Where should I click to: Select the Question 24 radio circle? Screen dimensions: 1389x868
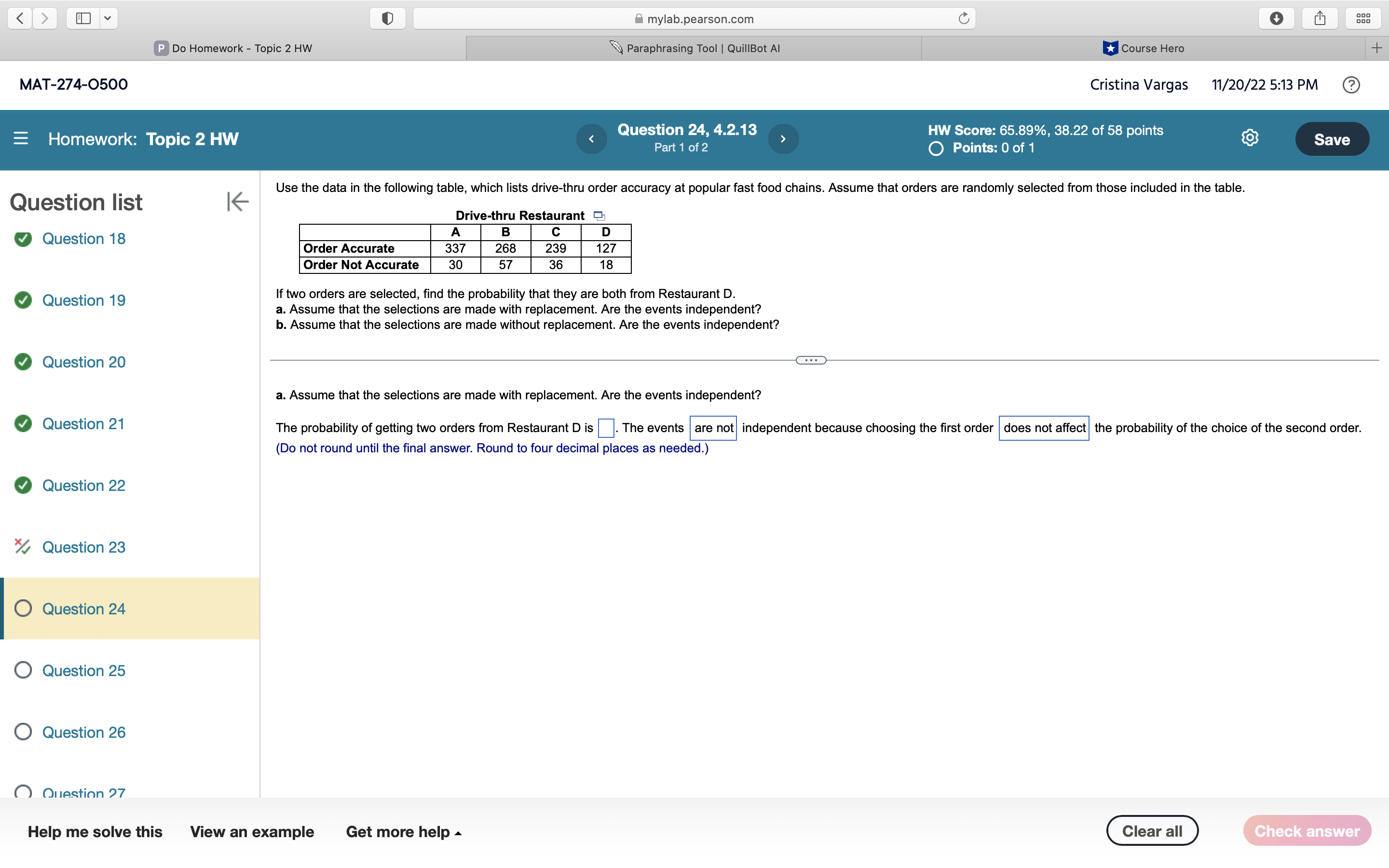pos(23,609)
